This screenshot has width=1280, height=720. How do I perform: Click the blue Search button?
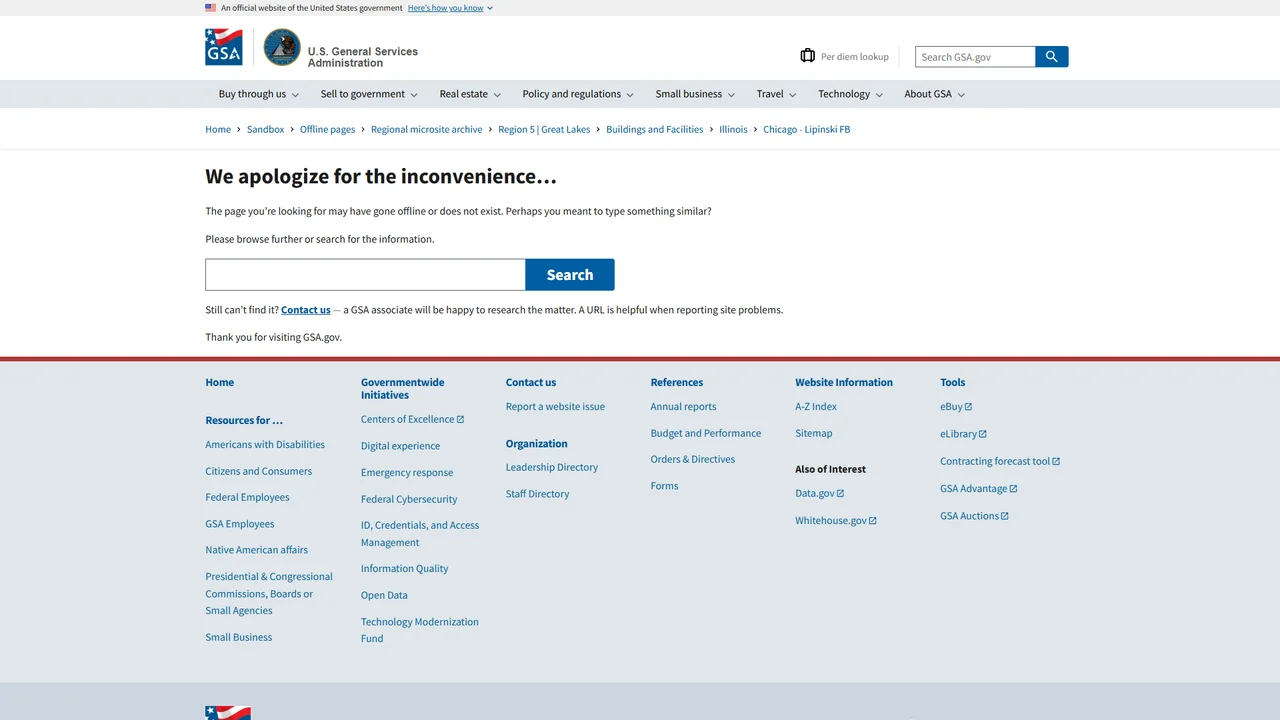570,275
